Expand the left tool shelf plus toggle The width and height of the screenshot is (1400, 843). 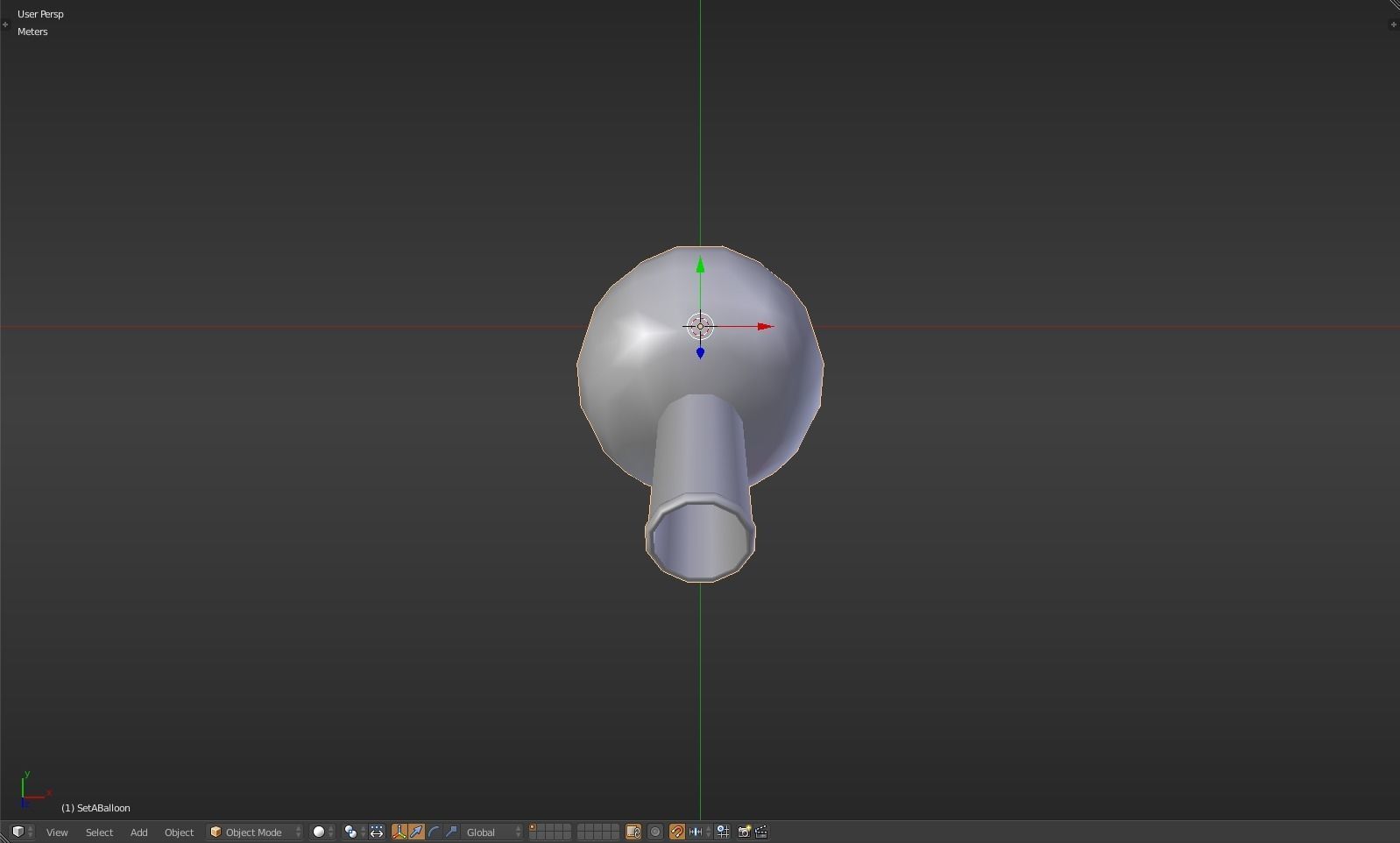[x=5, y=25]
